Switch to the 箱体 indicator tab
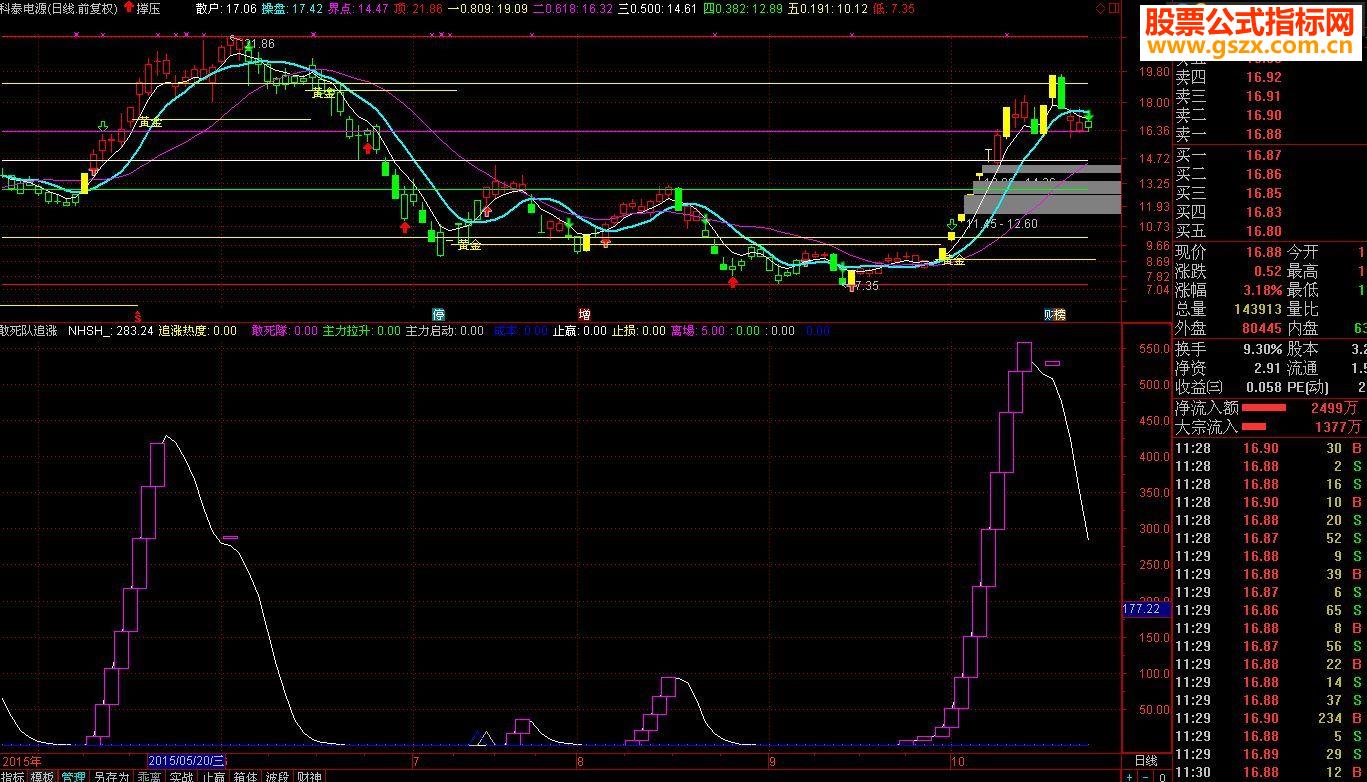 246,776
